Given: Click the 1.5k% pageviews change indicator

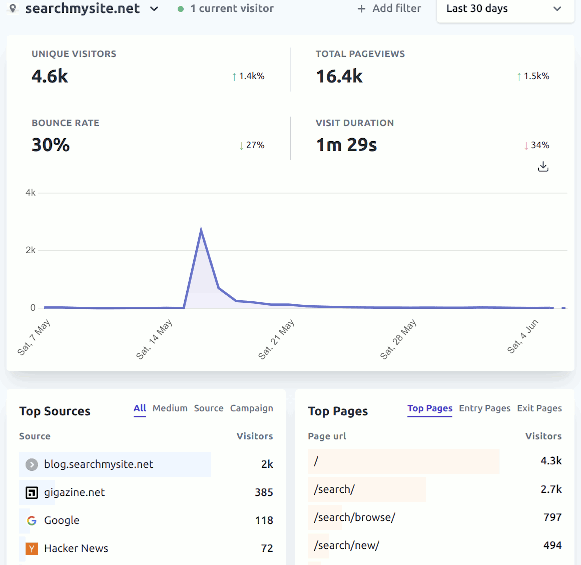Looking at the screenshot, I should pyautogui.click(x=533, y=76).
